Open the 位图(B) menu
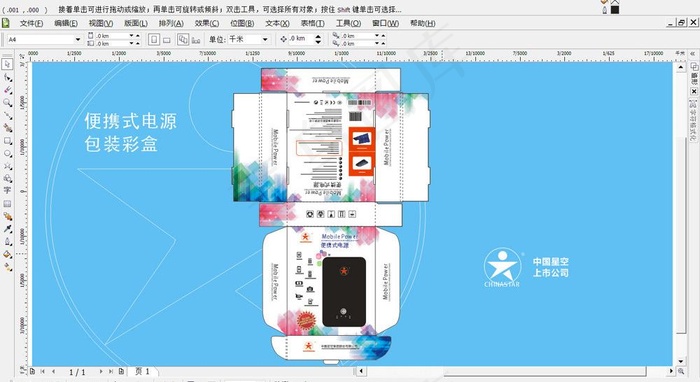This screenshot has height=382, width=700. [242, 23]
